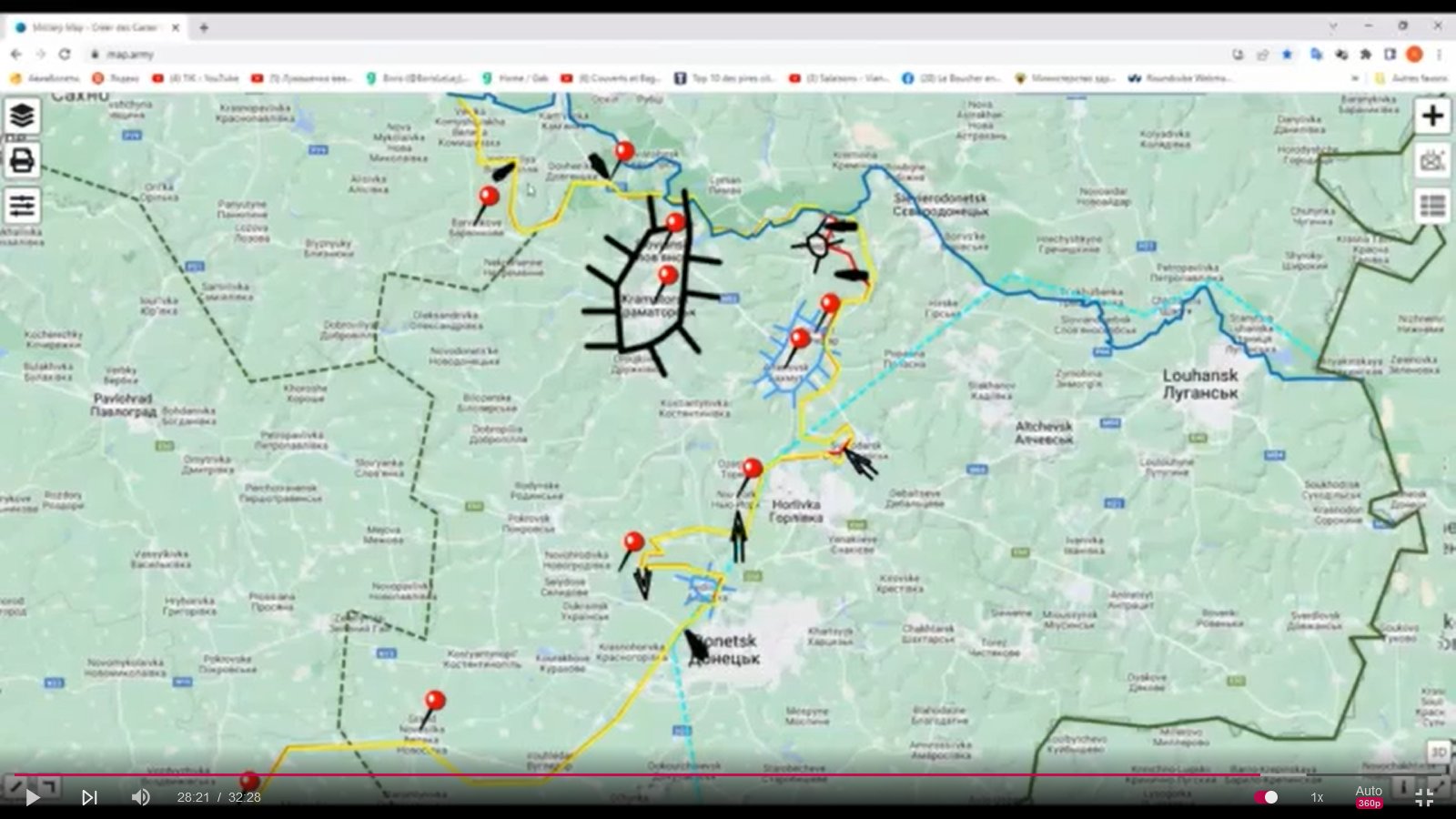Exit fullscreen video mode
The height and width of the screenshot is (819, 1456).
coord(1425,797)
